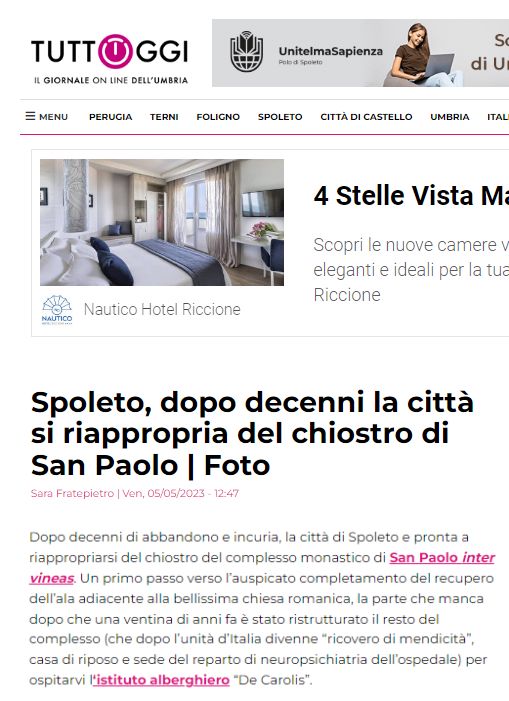Open the Città di Castello section
The width and height of the screenshot is (509, 701).
[366, 117]
